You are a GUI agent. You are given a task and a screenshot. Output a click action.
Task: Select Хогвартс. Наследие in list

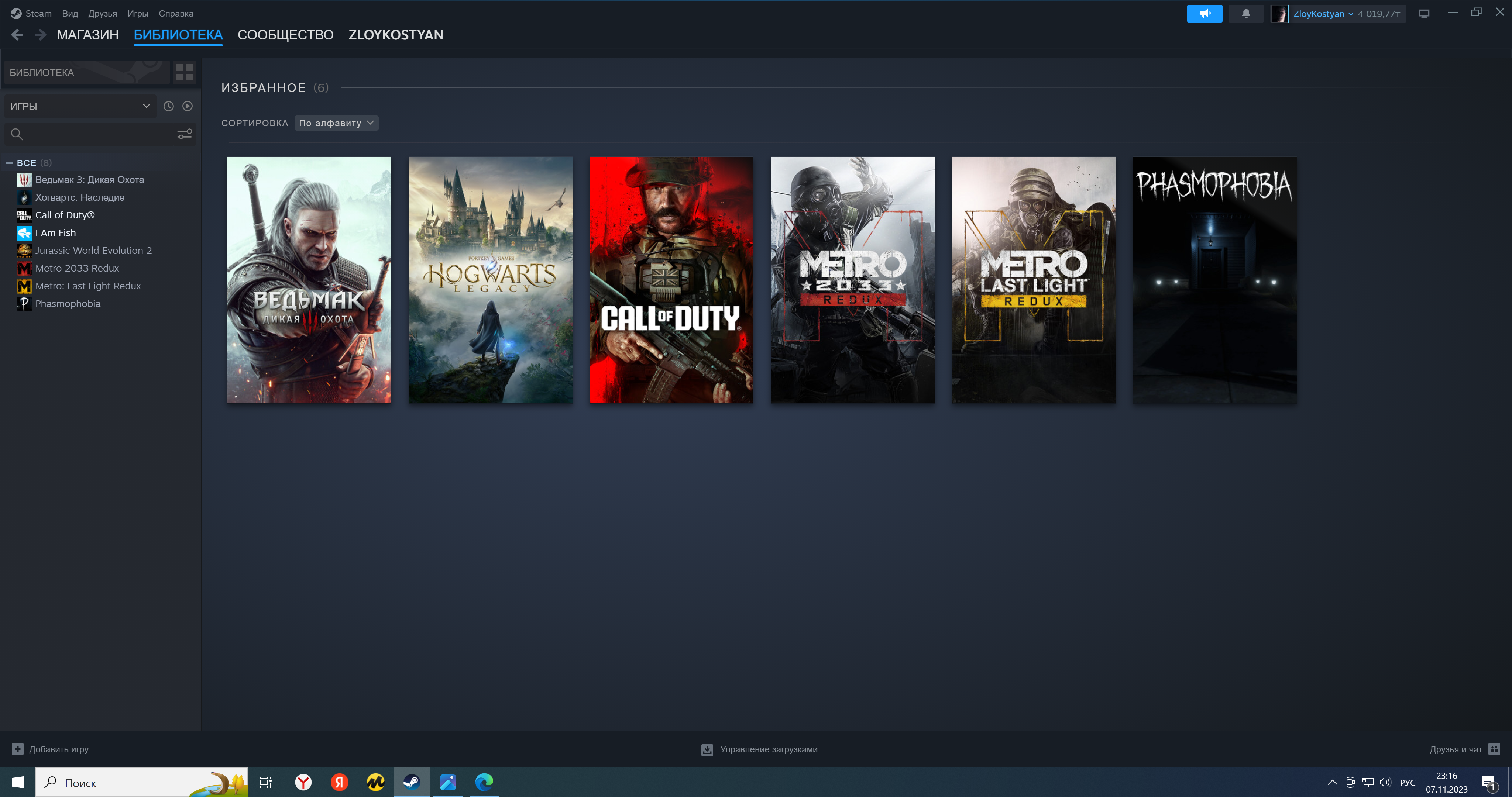pyautogui.click(x=80, y=197)
